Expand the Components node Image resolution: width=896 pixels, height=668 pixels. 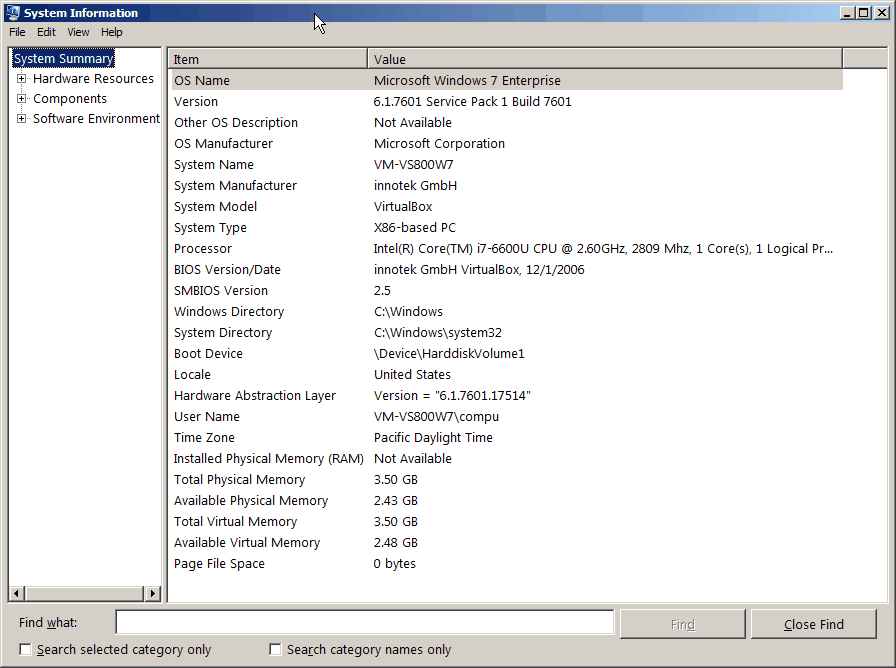point(21,99)
